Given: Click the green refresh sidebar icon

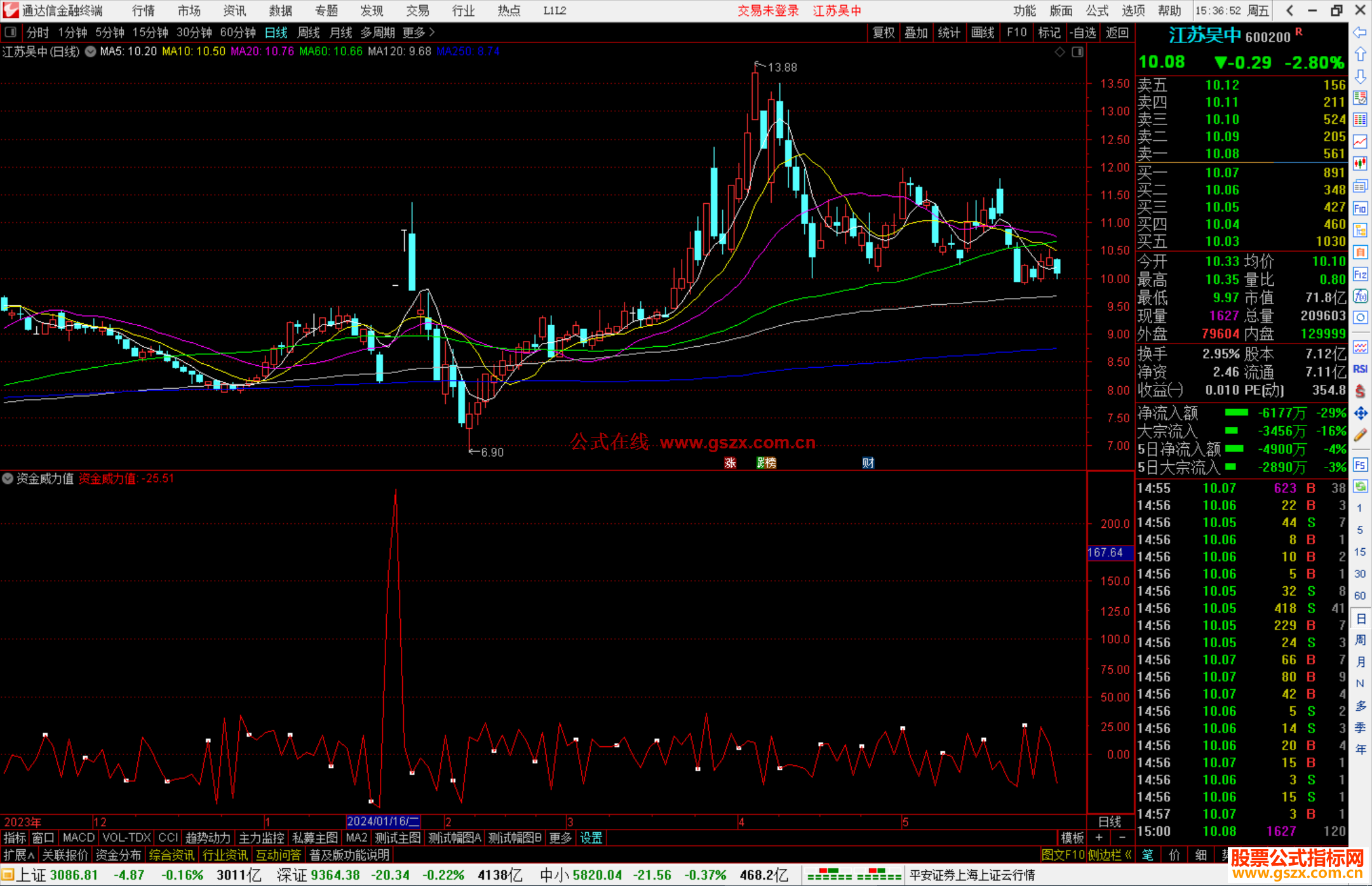Looking at the screenshot, I should pos(1359,487).
